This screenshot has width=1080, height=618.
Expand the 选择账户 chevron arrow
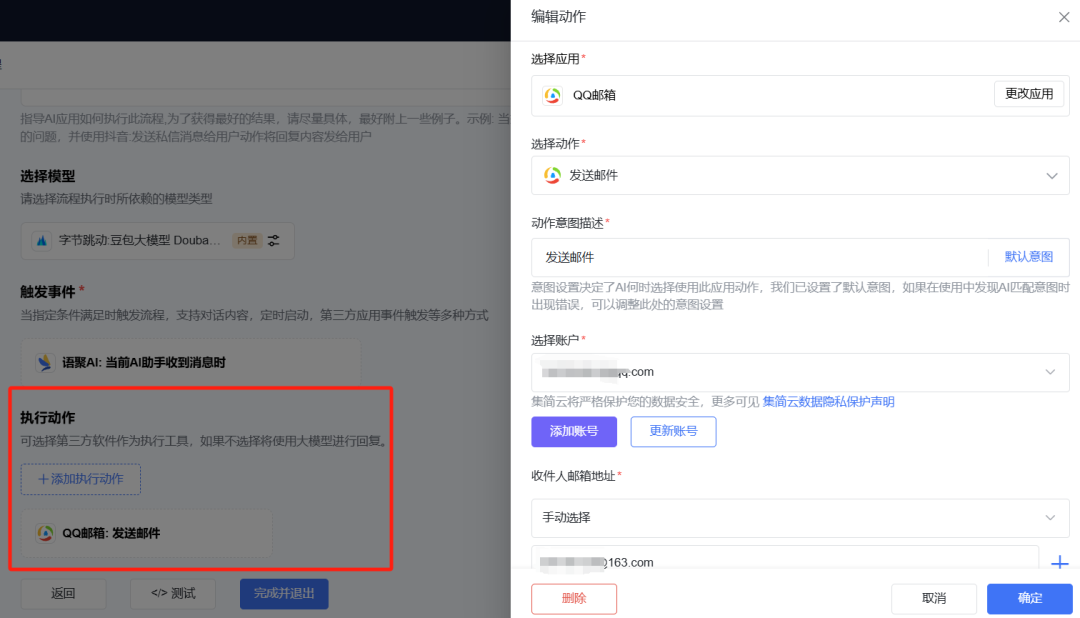pos(1050,372)
